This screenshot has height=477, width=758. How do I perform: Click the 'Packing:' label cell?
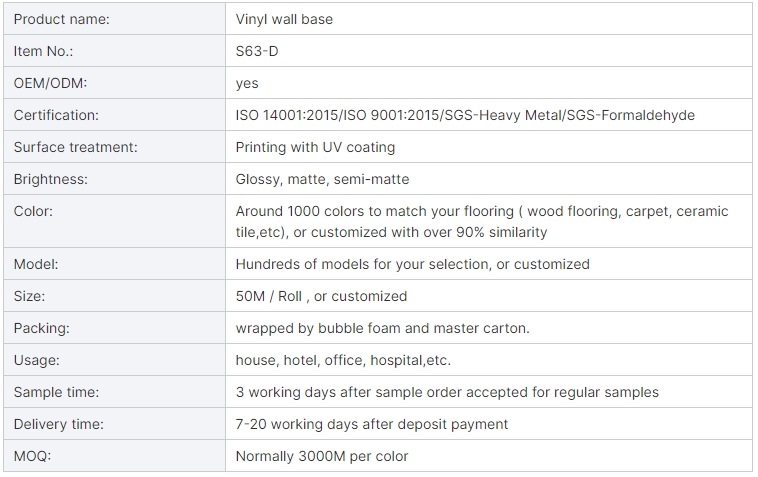pos(41,328)
